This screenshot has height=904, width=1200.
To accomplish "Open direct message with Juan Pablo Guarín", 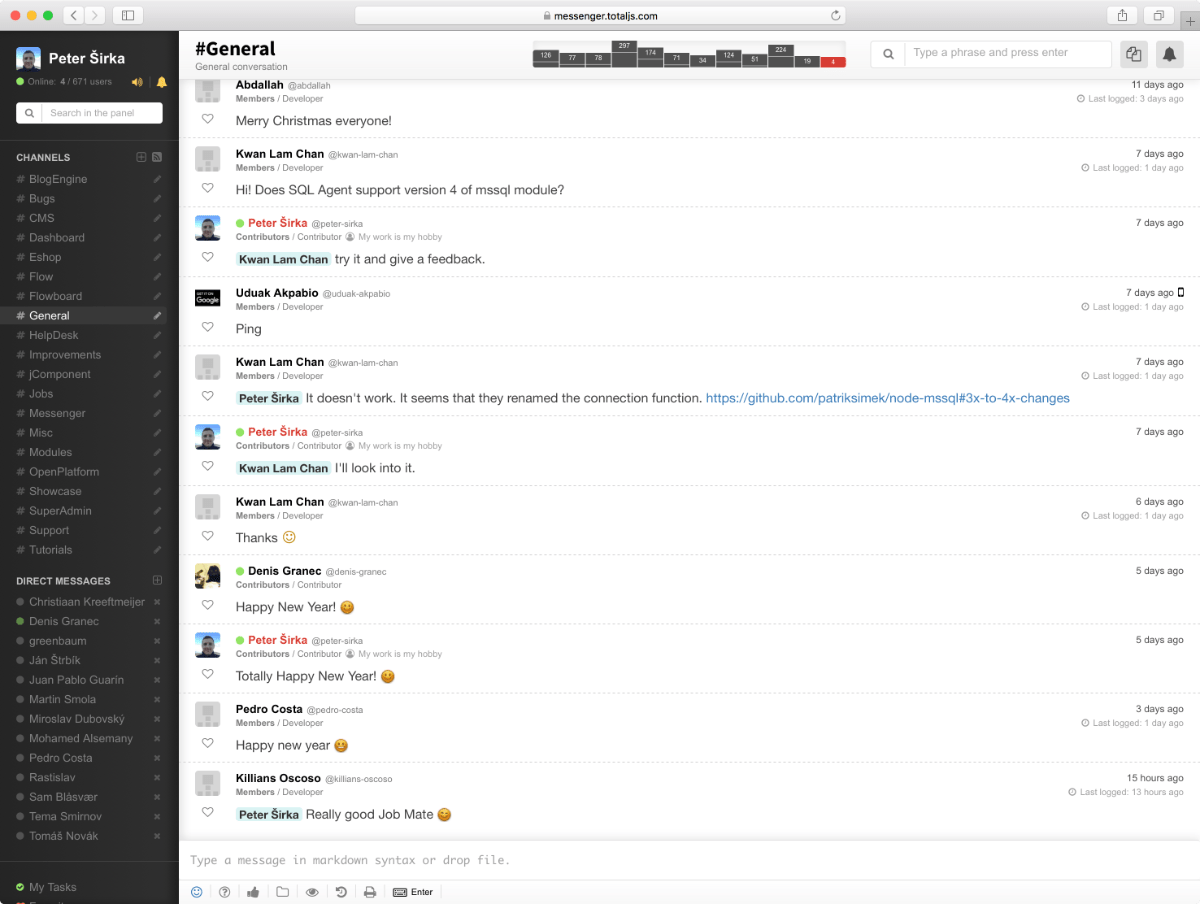I will click(x=77, y=680).
